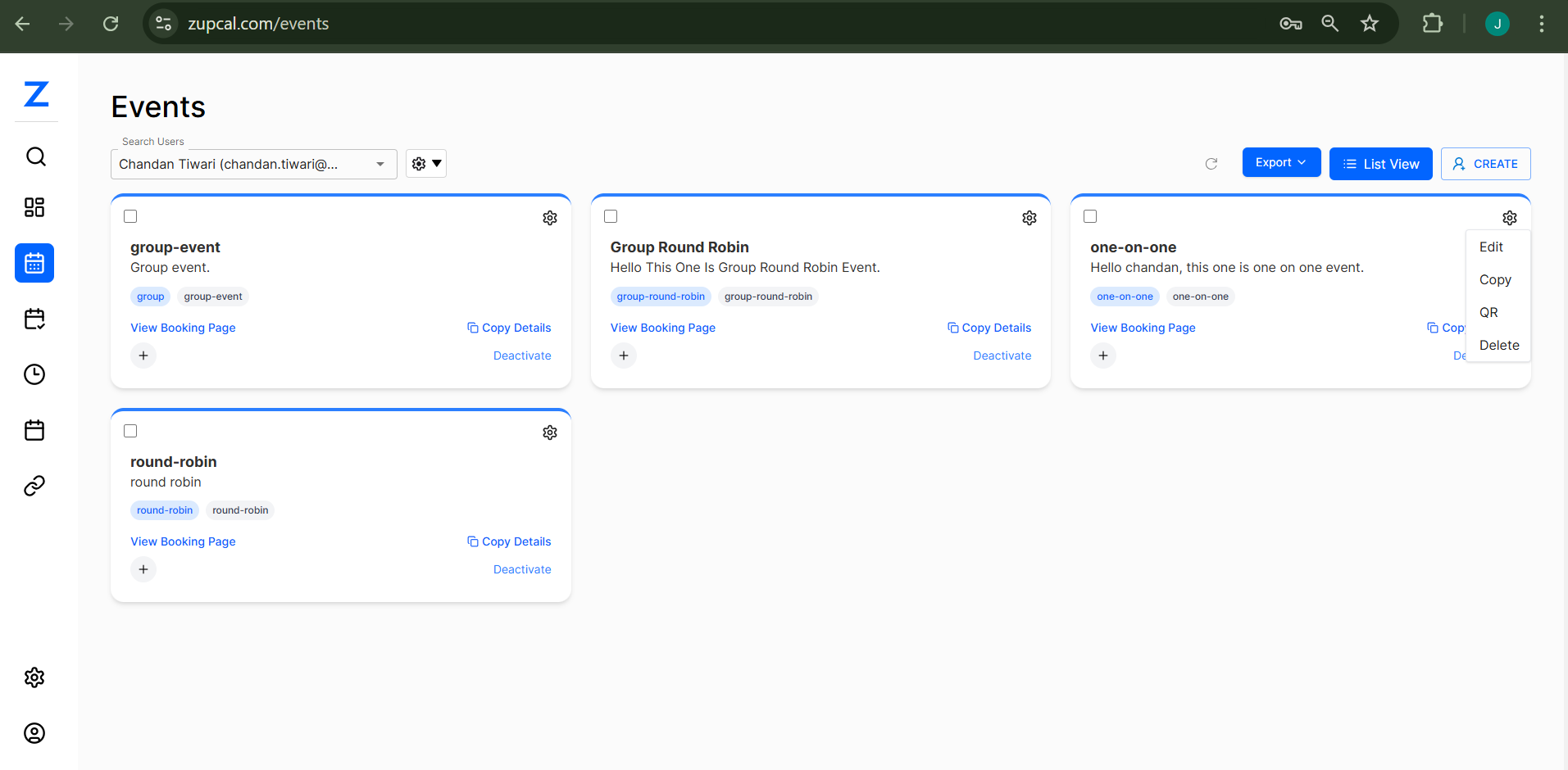Image resolution: width=1568 pixels, height=770 pixels.
Task: Open the clock availability icon in sidebar
Action: point(34,374)
